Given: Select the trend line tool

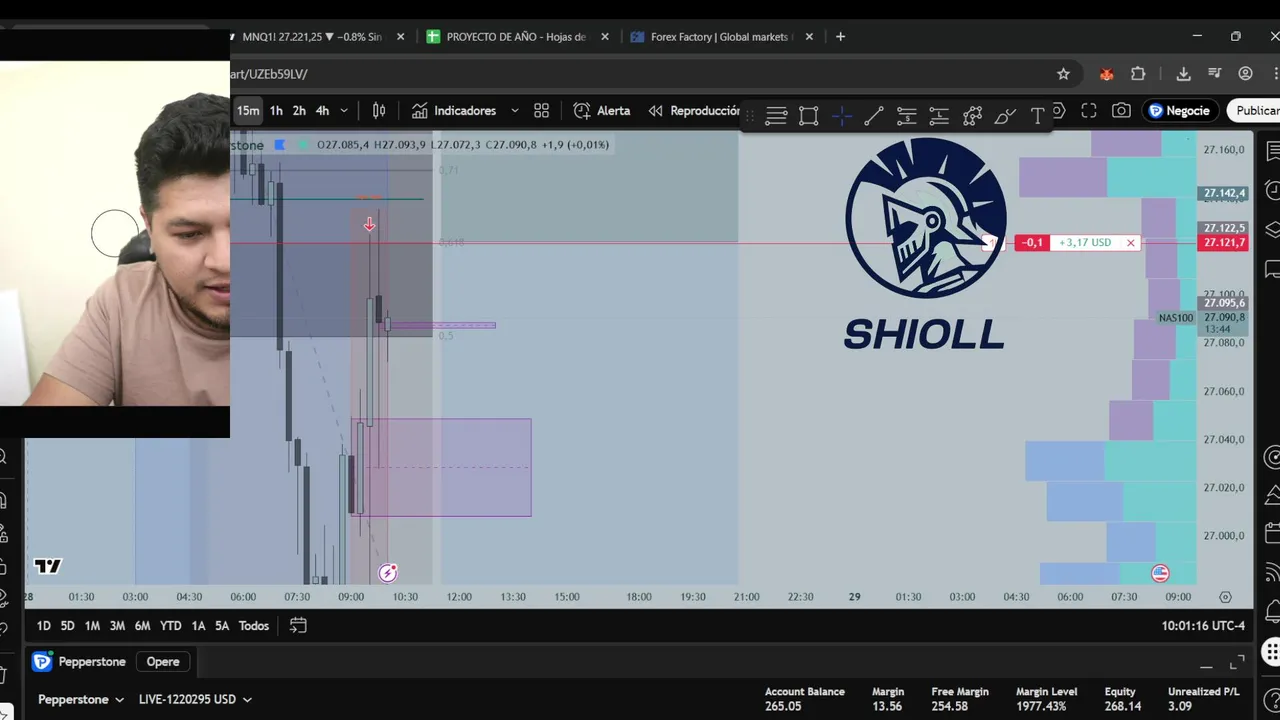Looking at the screenshot, I should [x=874, y=116].
